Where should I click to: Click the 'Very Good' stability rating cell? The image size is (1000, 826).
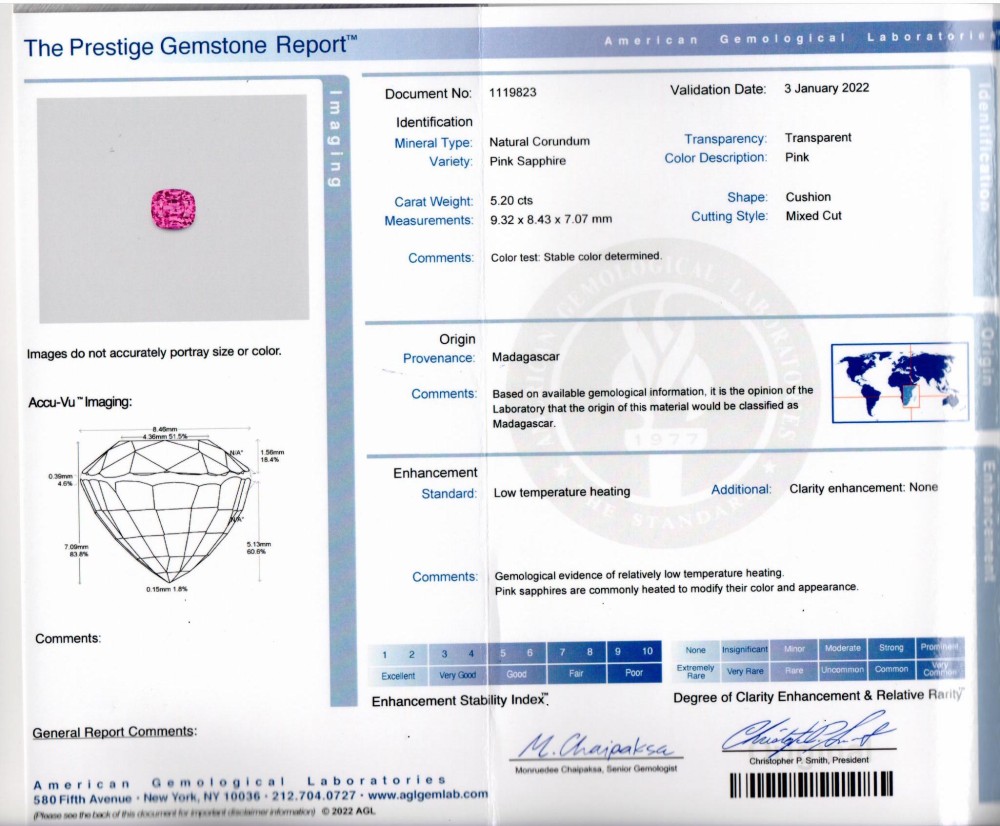pyautogui.click(x=457, y=674)
